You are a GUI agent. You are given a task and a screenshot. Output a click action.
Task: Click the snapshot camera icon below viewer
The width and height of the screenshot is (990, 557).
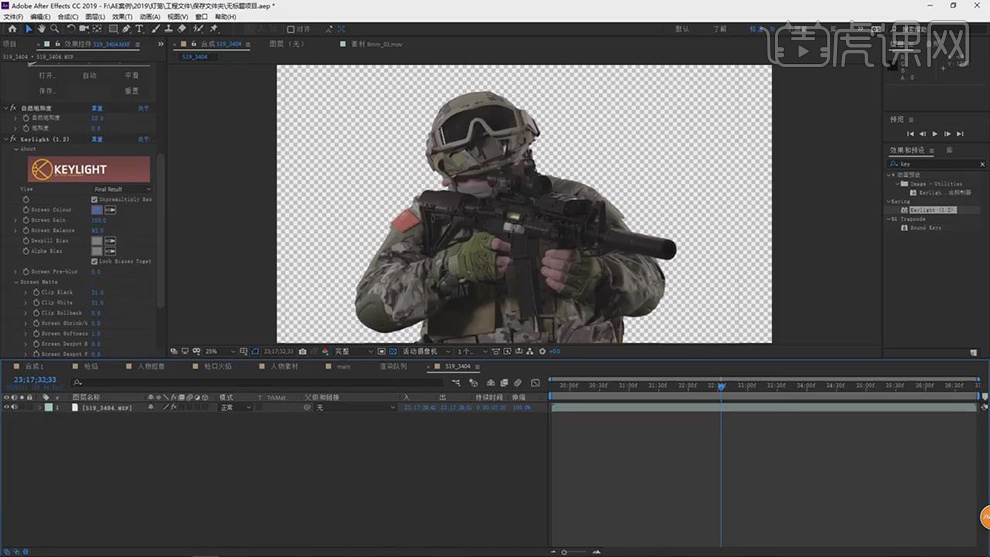coord(303,352)
